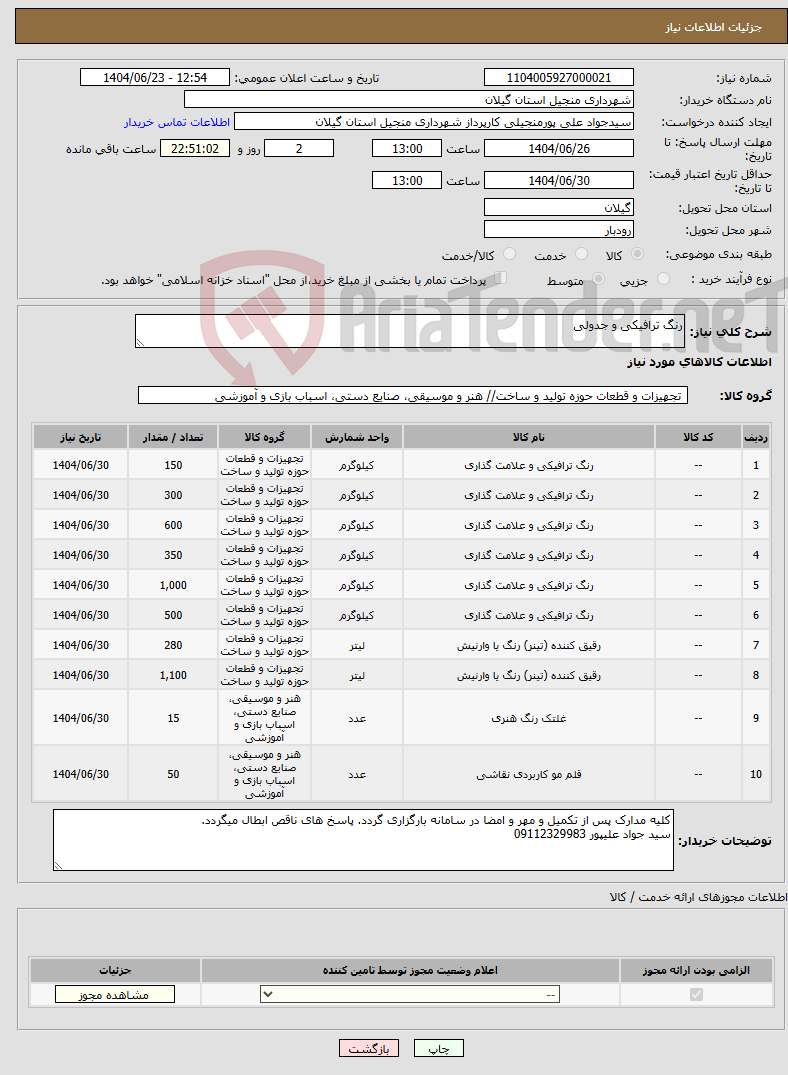Click the واحد شمارش column header
This screenshot has height=1075, width=788.
(x=357, y=437)
